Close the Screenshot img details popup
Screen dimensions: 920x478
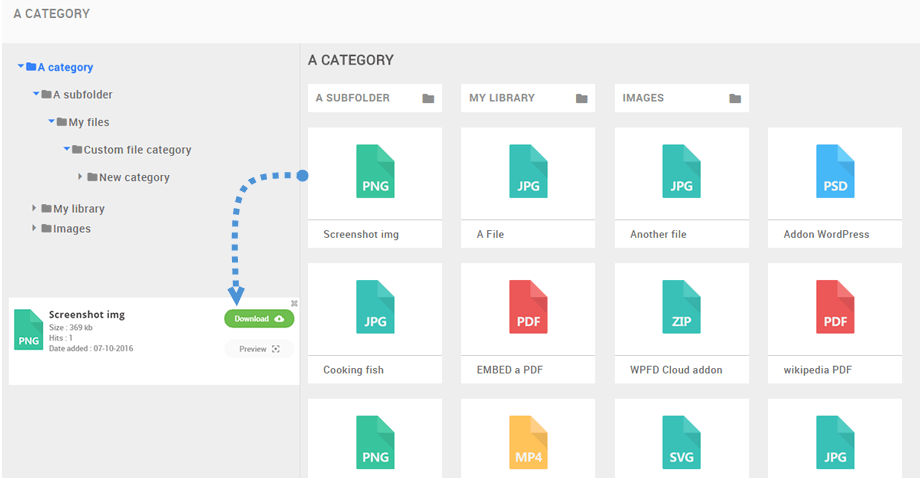click(294, 303)
